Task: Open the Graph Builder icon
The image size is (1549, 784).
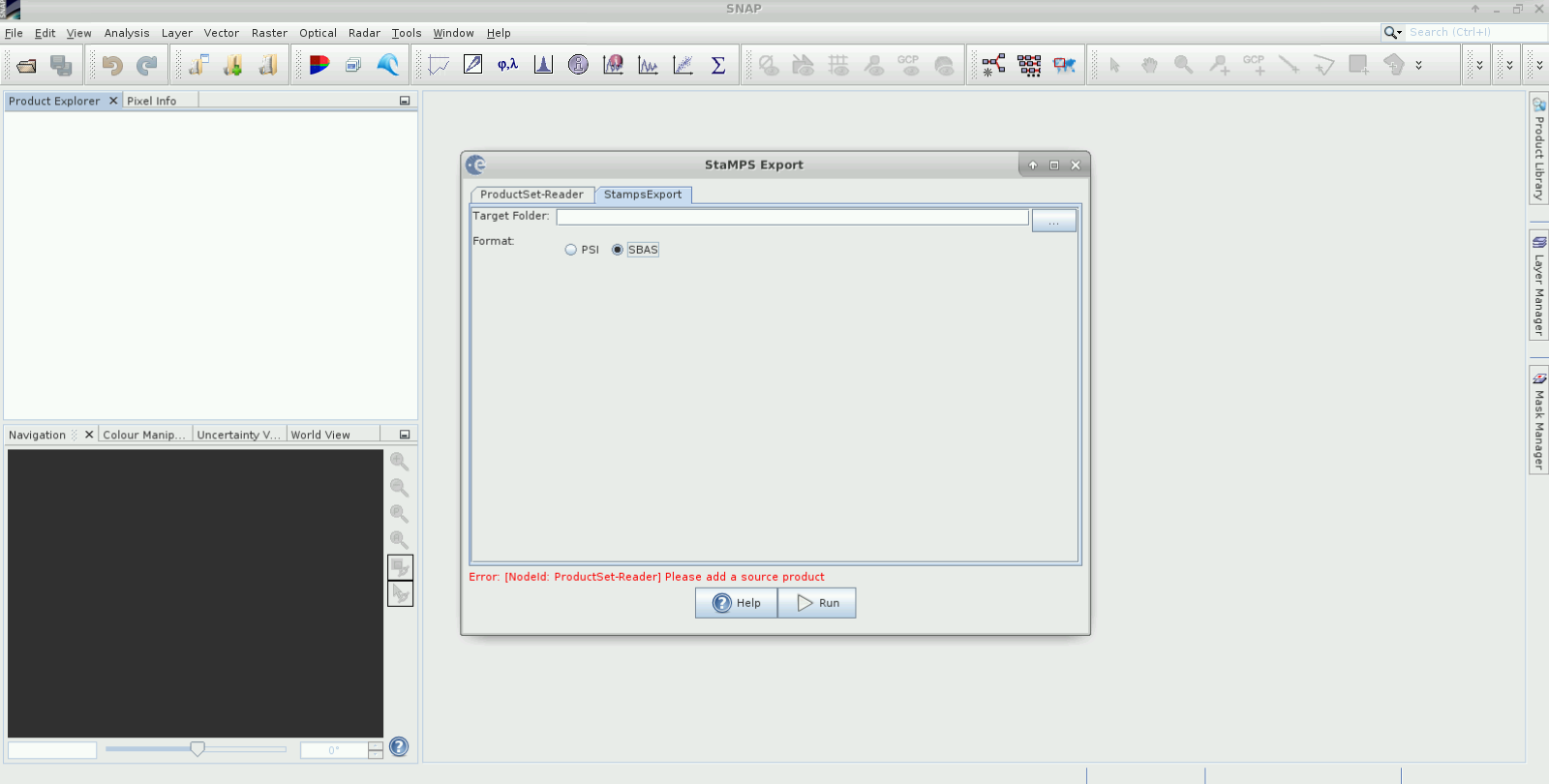Action: coord(993,65)
